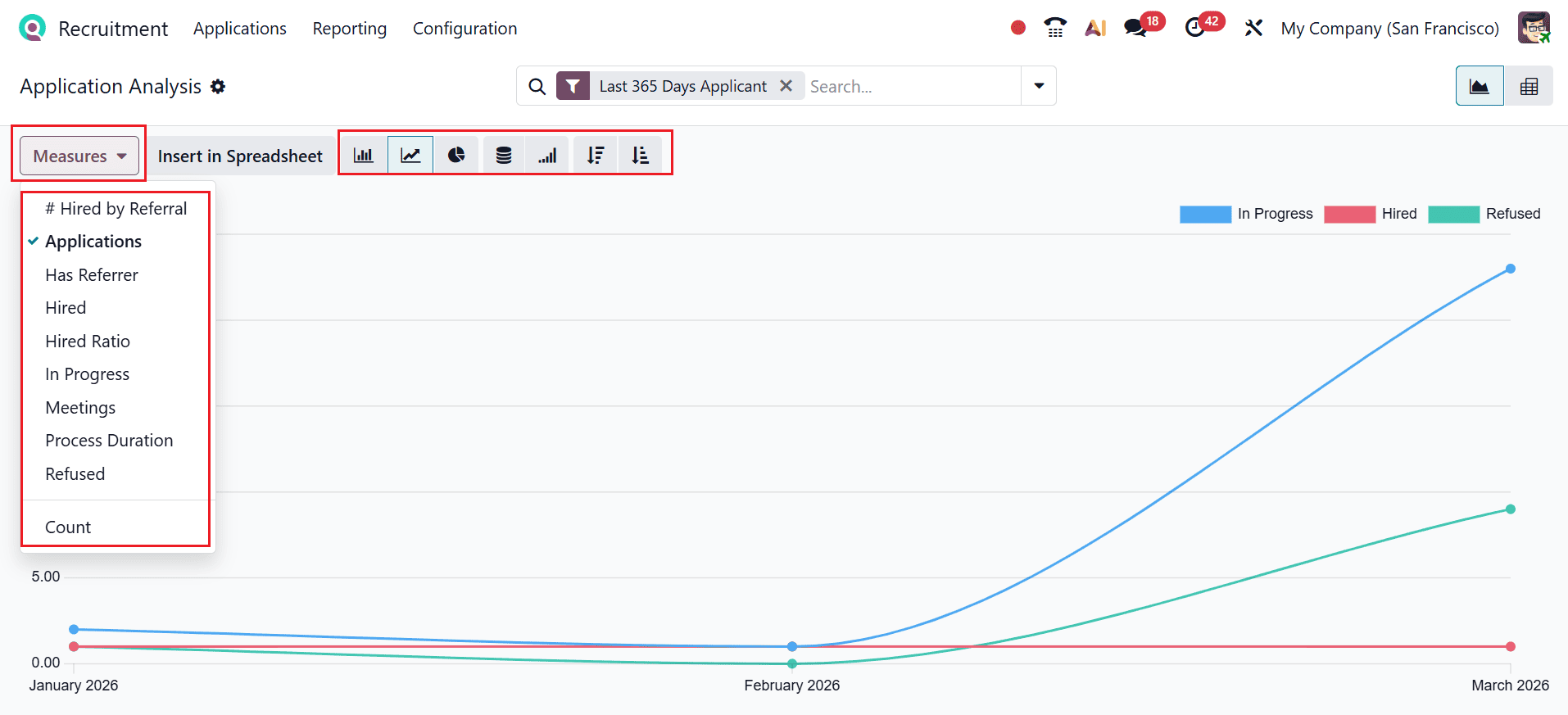Screen dimensions: 1568x715
Task: Open the Reporting top menu
Action: tap(350, 29)
